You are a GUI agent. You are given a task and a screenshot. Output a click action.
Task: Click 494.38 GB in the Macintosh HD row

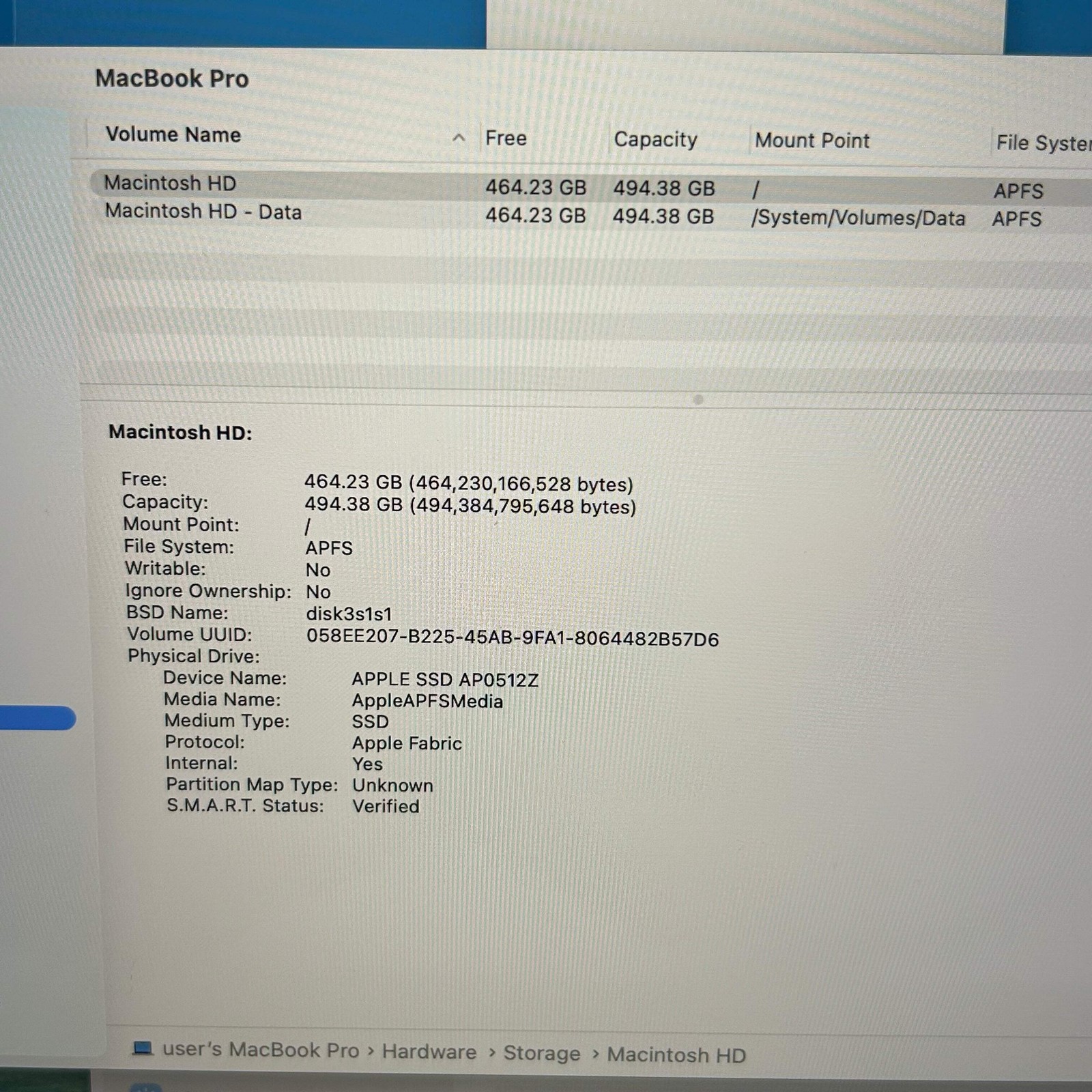coord(664,188)
